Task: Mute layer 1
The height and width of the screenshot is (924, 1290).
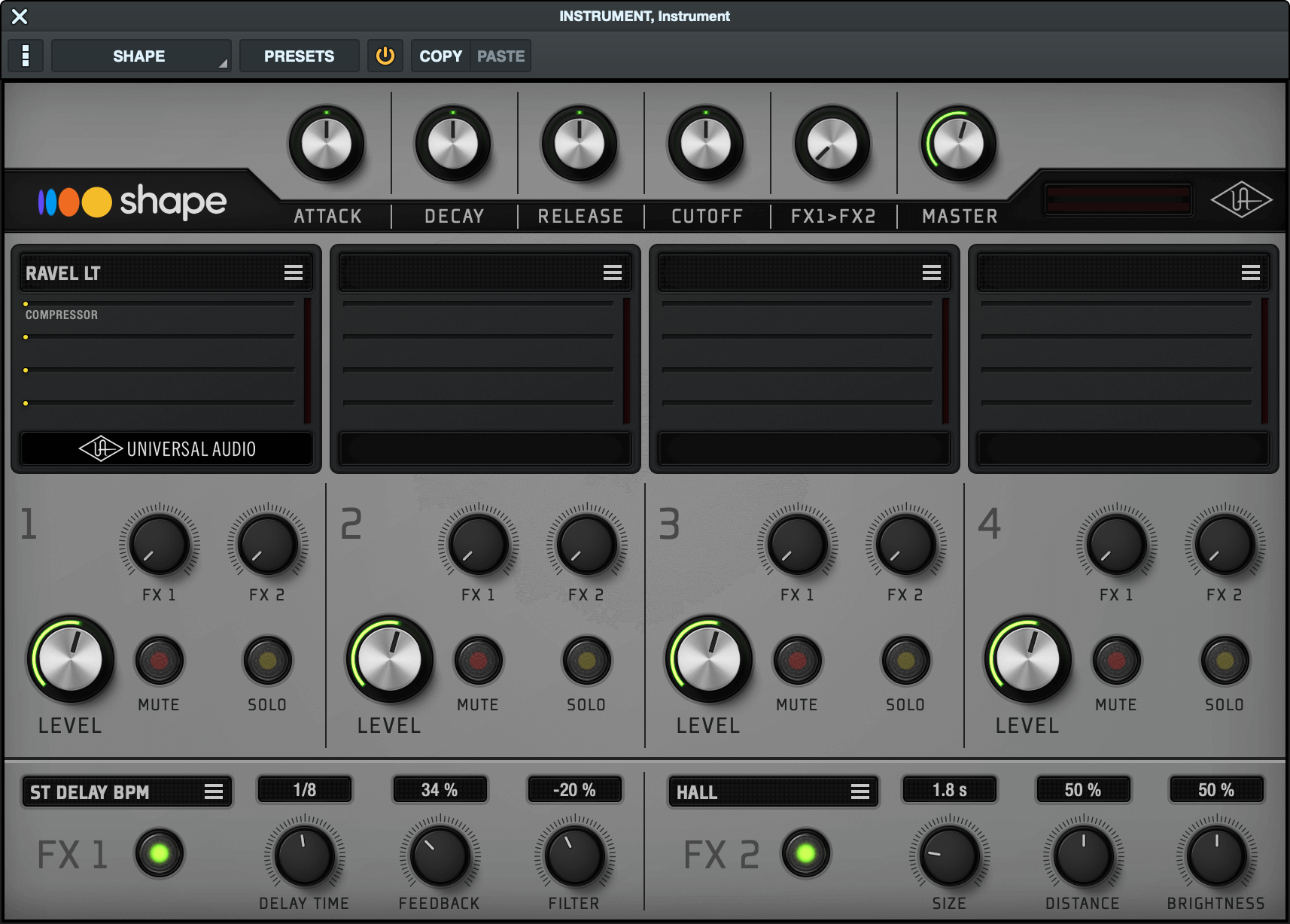Action: tap(159, 661)
